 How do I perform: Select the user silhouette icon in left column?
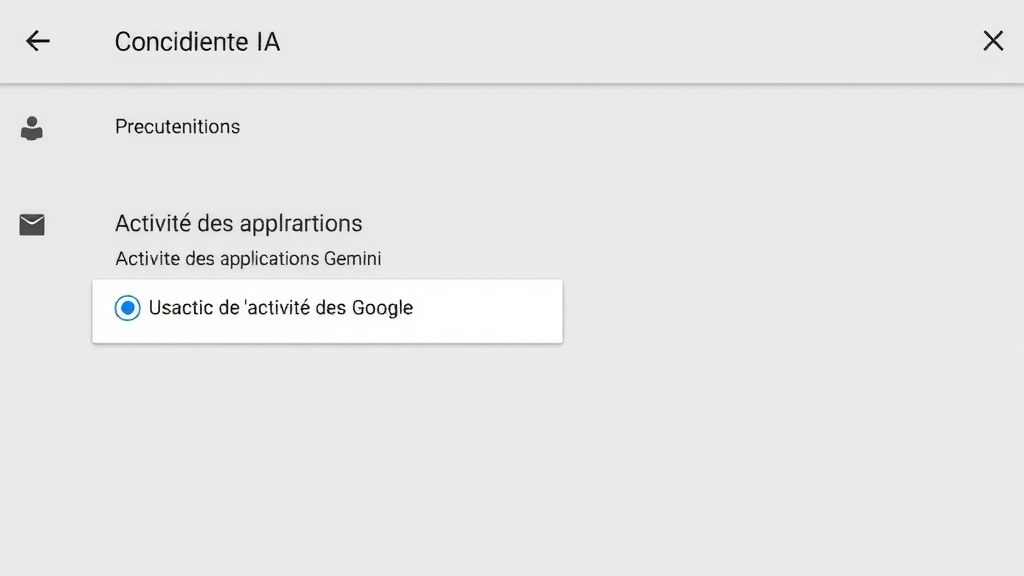32,128
